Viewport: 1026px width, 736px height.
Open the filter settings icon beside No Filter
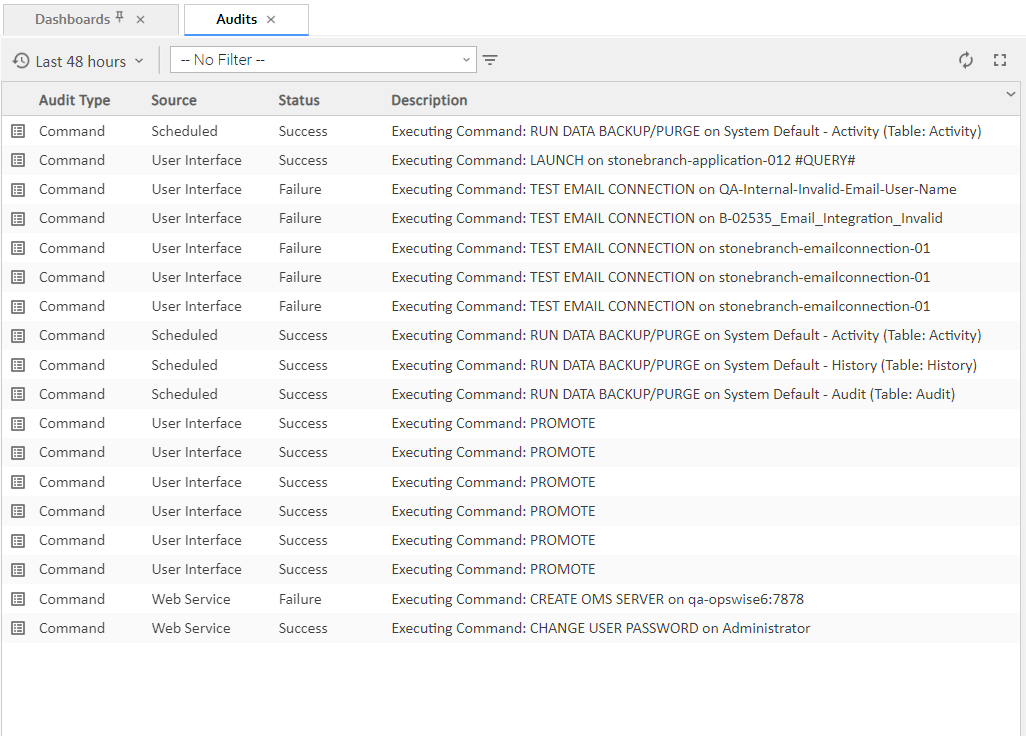point(490,60)
